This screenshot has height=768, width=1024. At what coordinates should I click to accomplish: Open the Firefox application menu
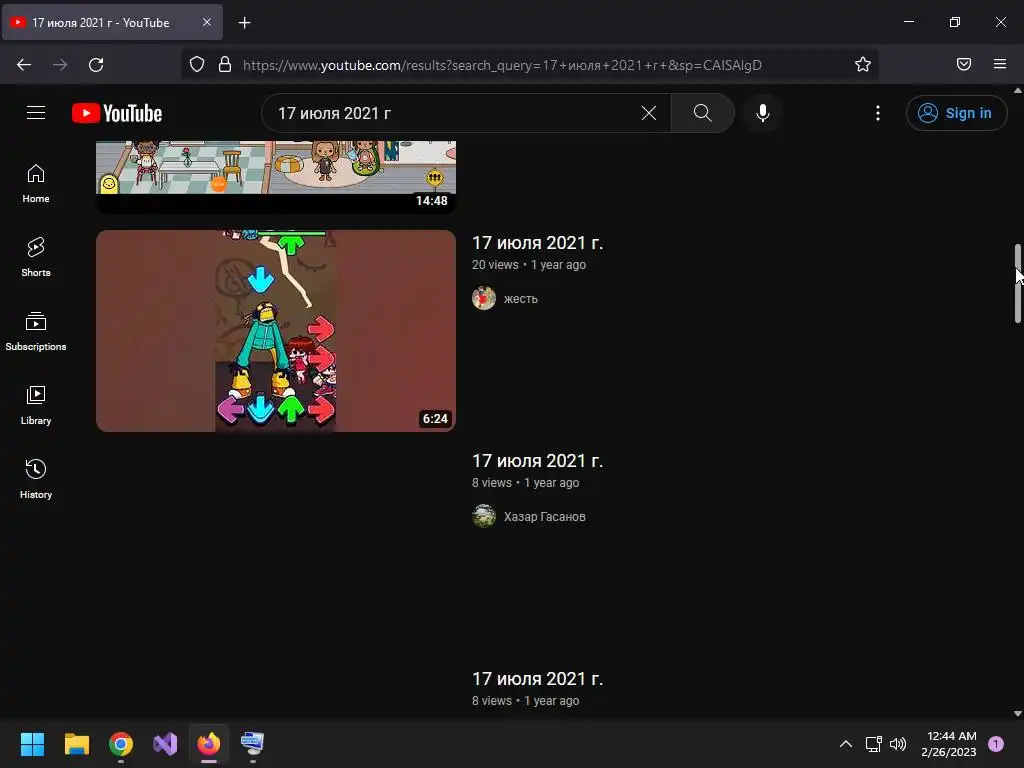tap(1000, 65)
